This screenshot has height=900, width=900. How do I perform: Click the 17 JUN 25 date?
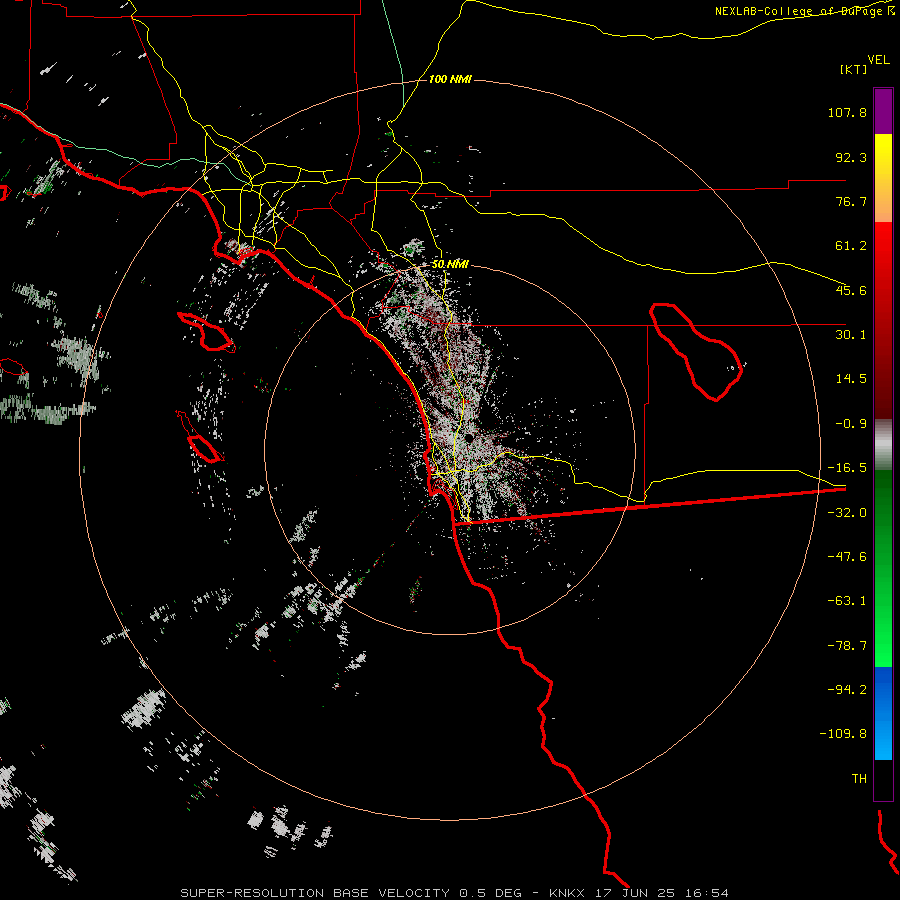coord(634,893)
